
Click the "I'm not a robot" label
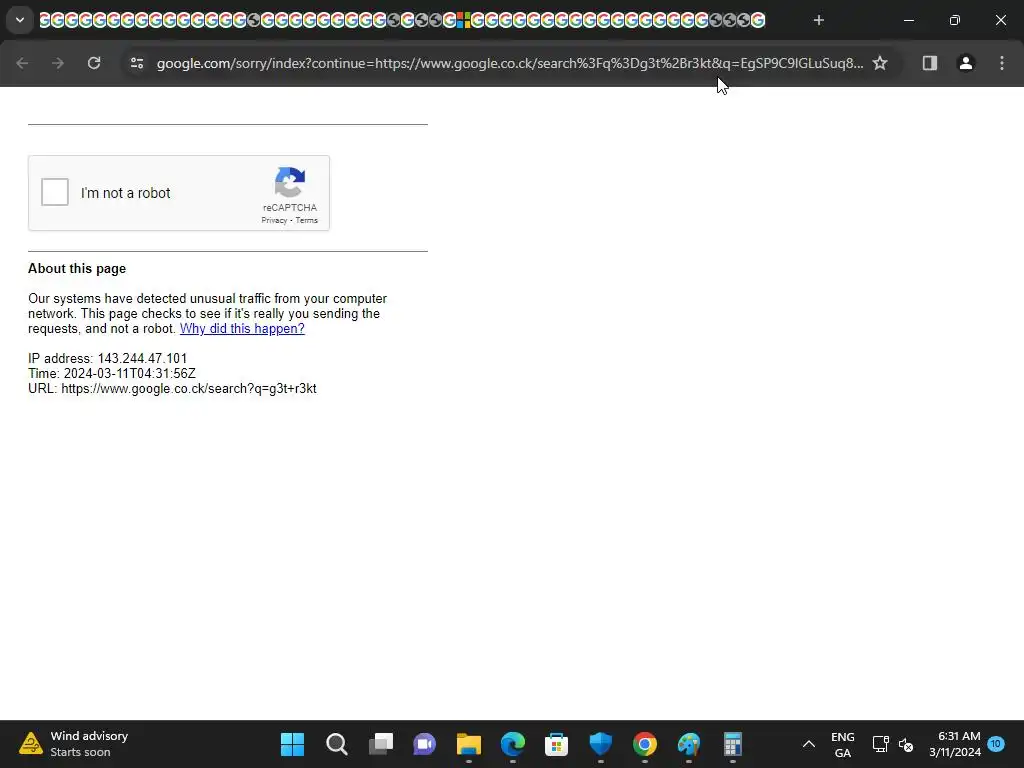[125, 193]
